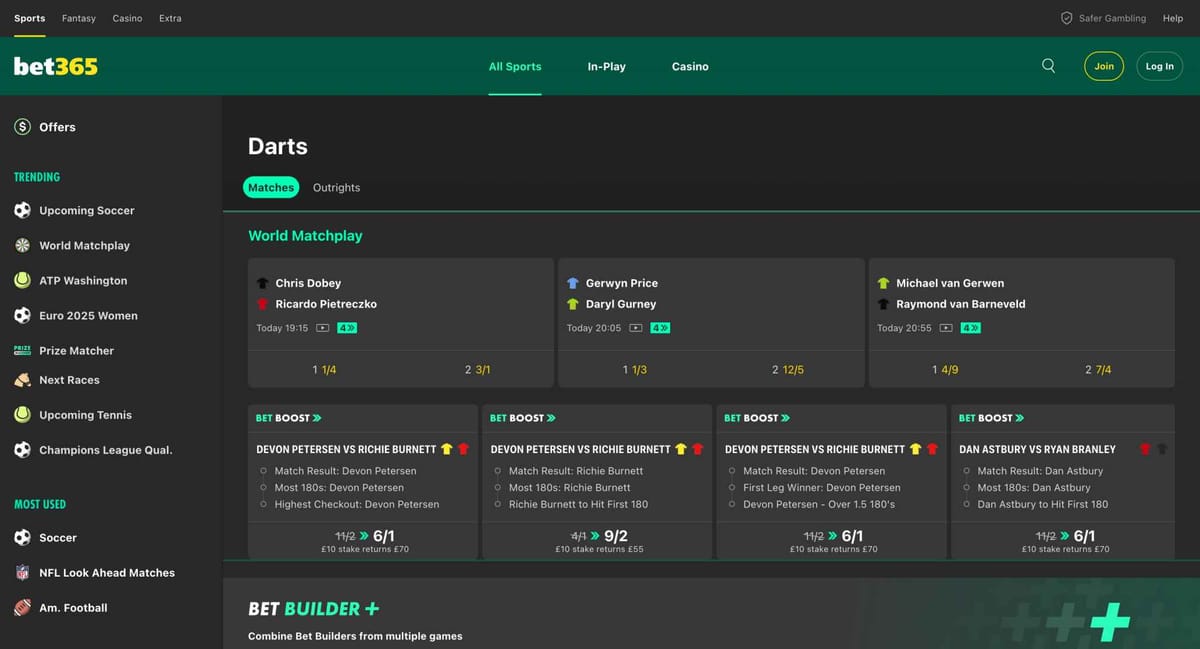Click the Upcoming Tennis ball icon
Image resolution: width=1200 pixels, height=649 pixels.
coord(22,415)
